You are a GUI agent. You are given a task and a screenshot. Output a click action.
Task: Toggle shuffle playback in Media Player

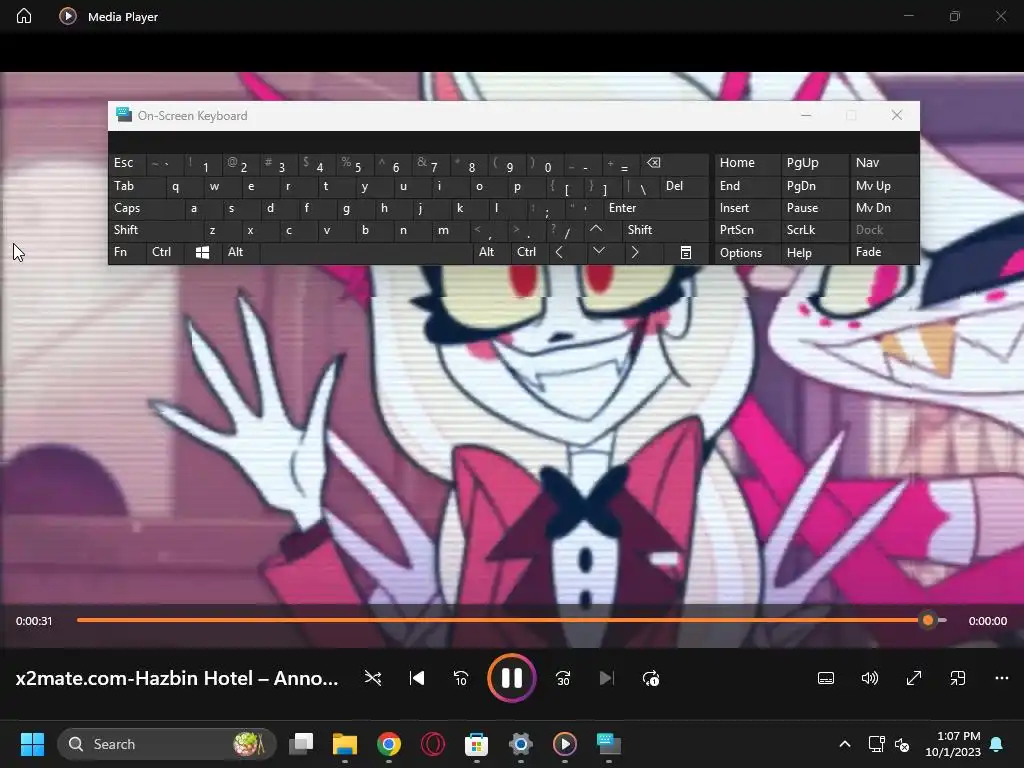[x=373, y=678]
